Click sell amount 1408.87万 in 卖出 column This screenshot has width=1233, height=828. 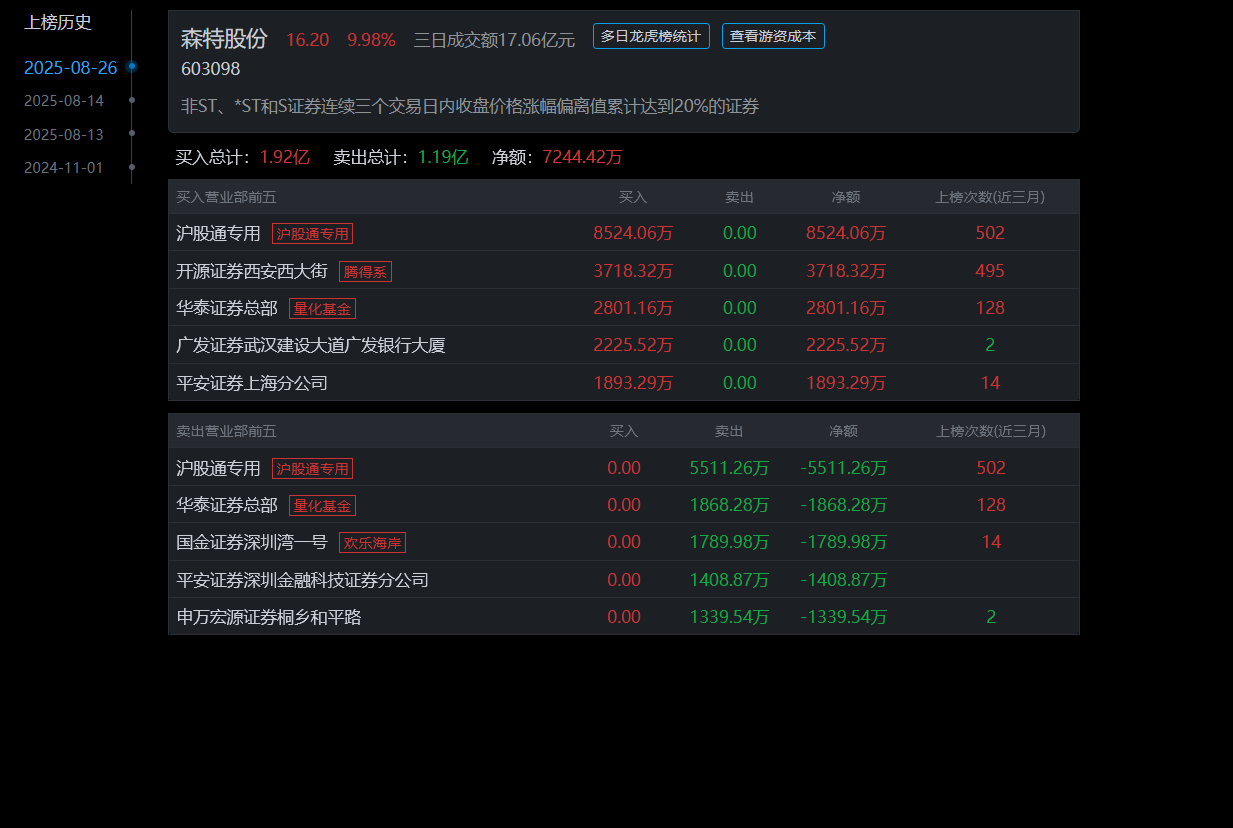tap(729, 579)
